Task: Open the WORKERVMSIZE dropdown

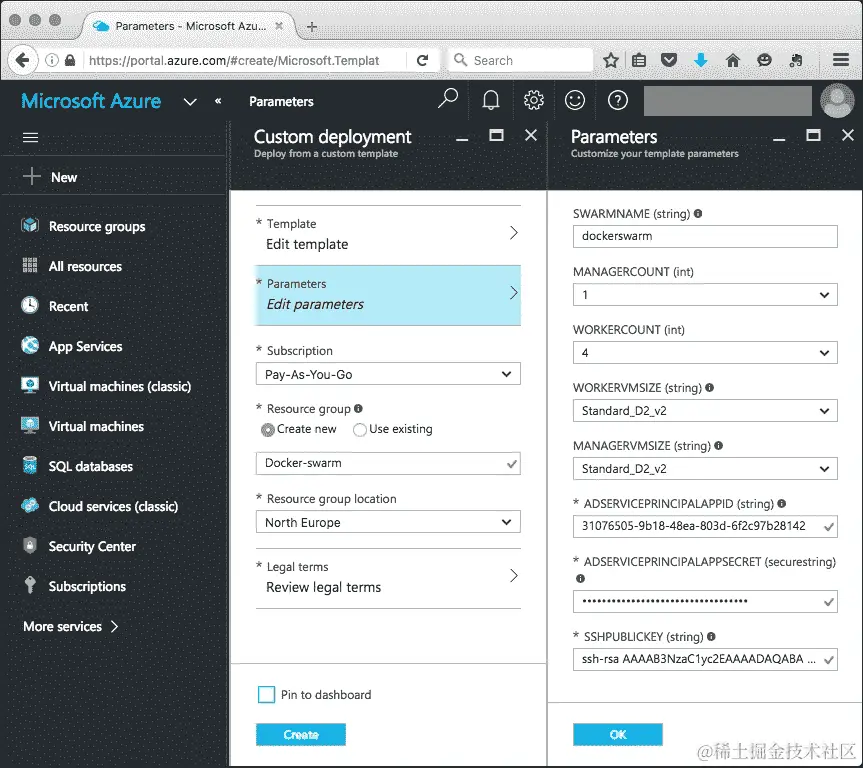Action: pos(704,410)
